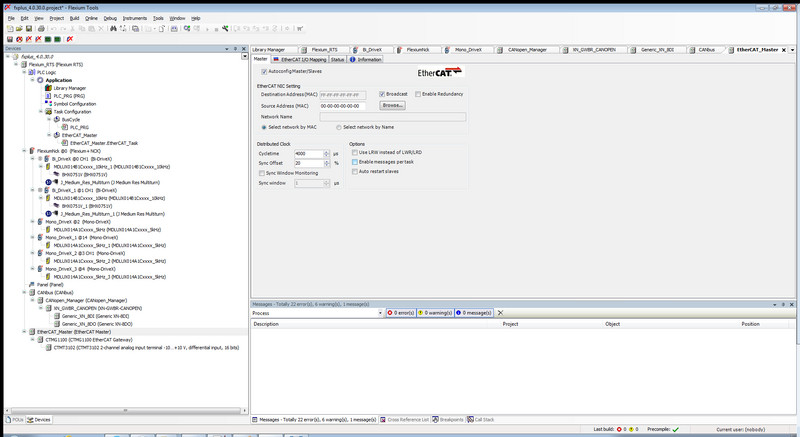Click the Symbol Configuration icon in the tree

pos(49,103)
